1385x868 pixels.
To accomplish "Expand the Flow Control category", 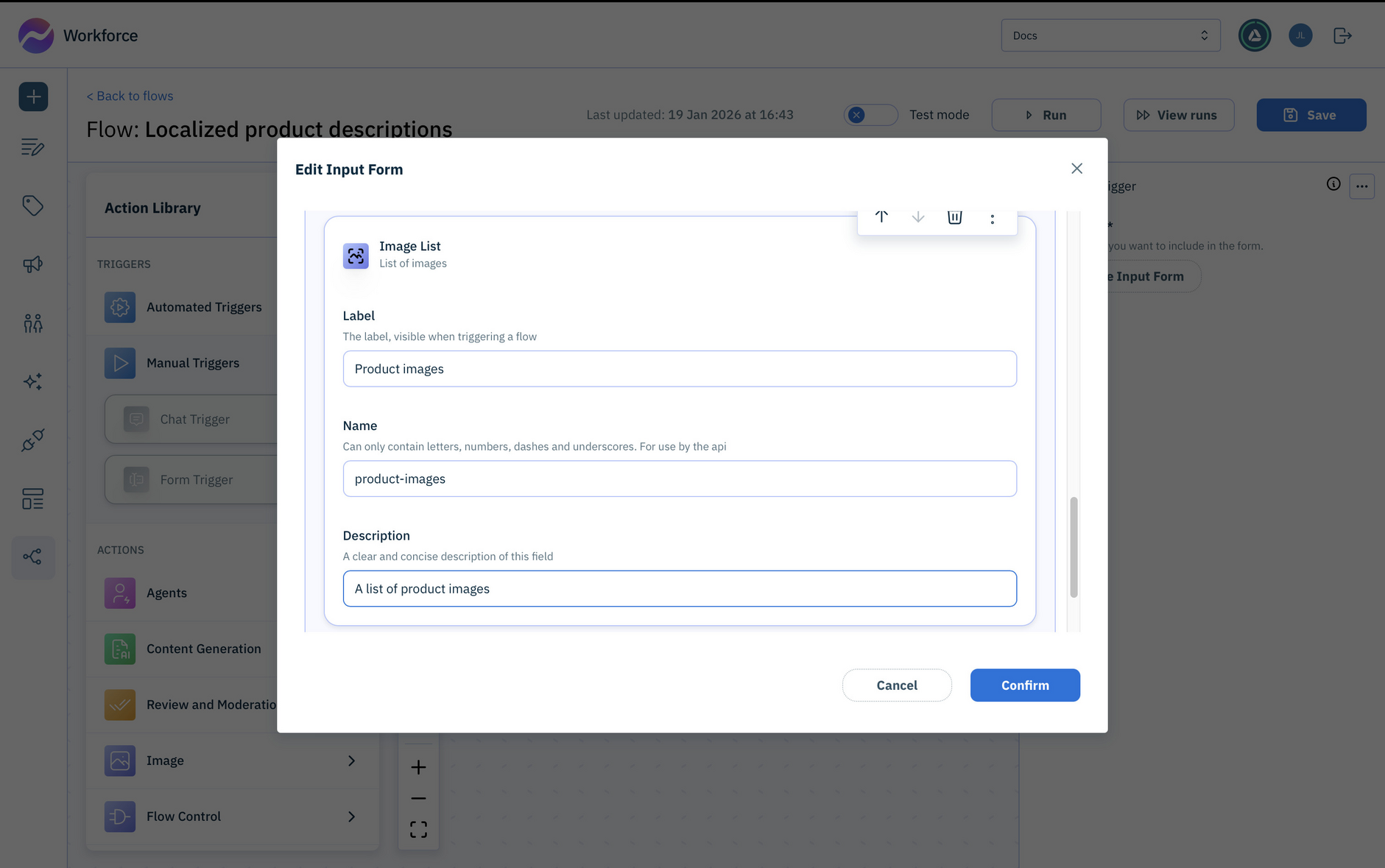I will pyautogui.click(x=352, y=816).
